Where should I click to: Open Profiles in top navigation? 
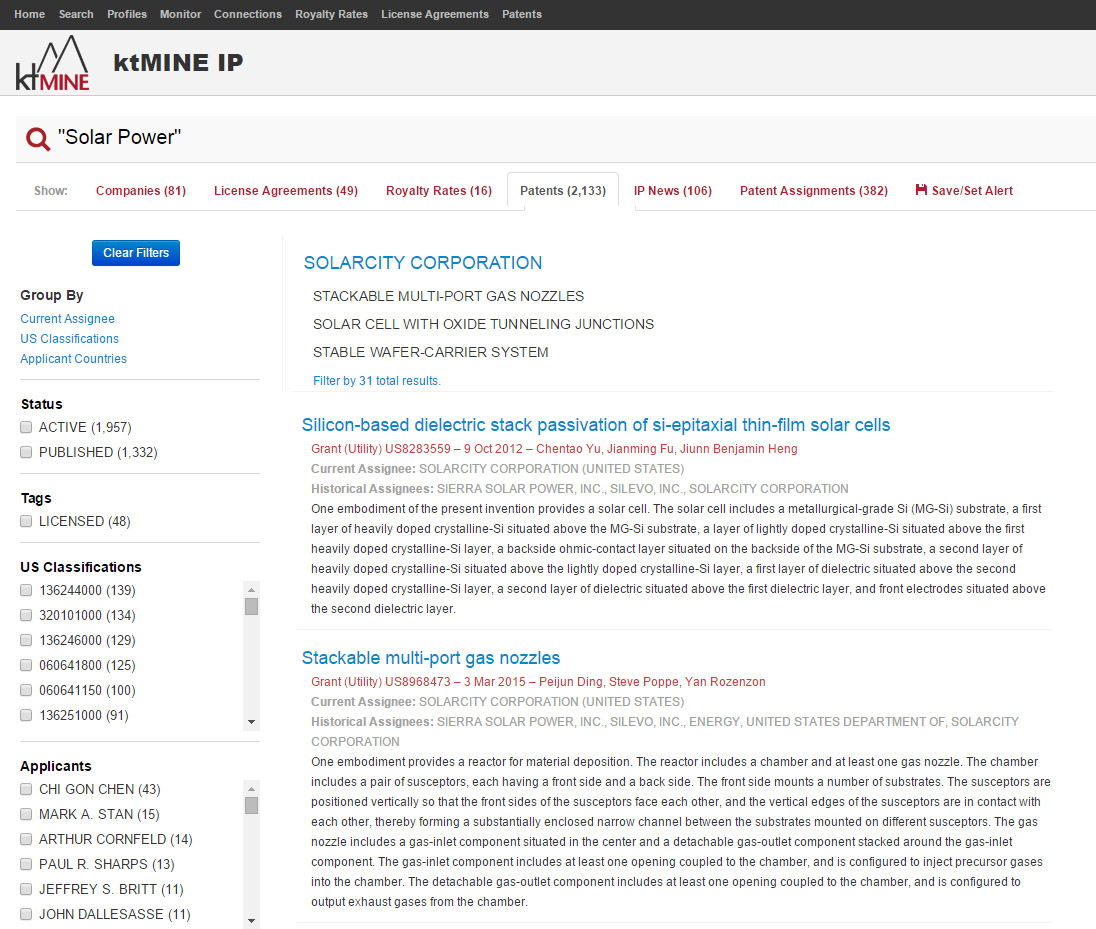pyautogui.click(x=127, y=14)
